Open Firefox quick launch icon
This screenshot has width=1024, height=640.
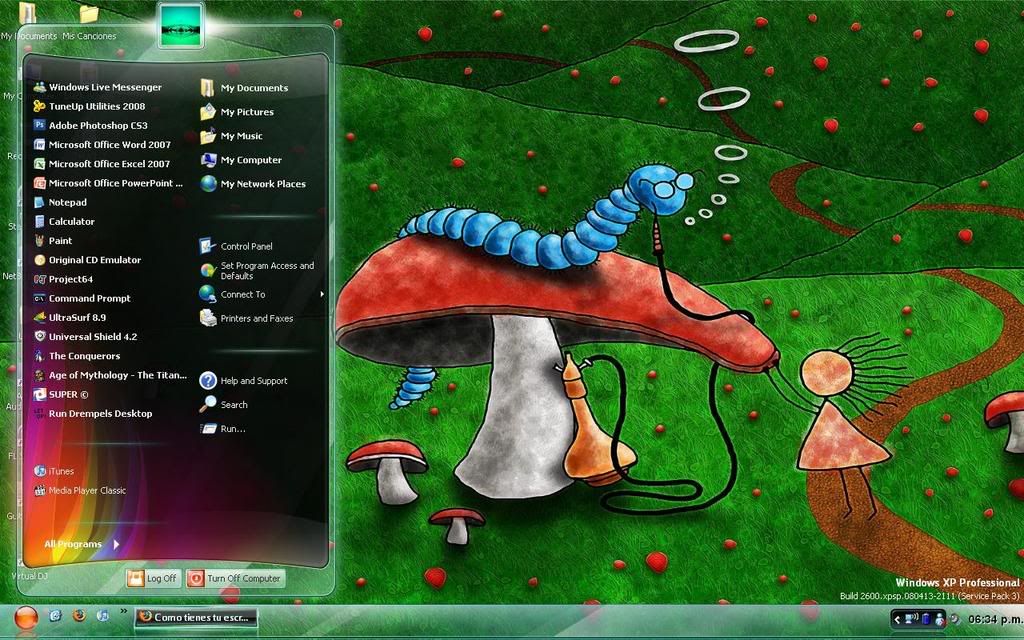(x=79, y=615)
